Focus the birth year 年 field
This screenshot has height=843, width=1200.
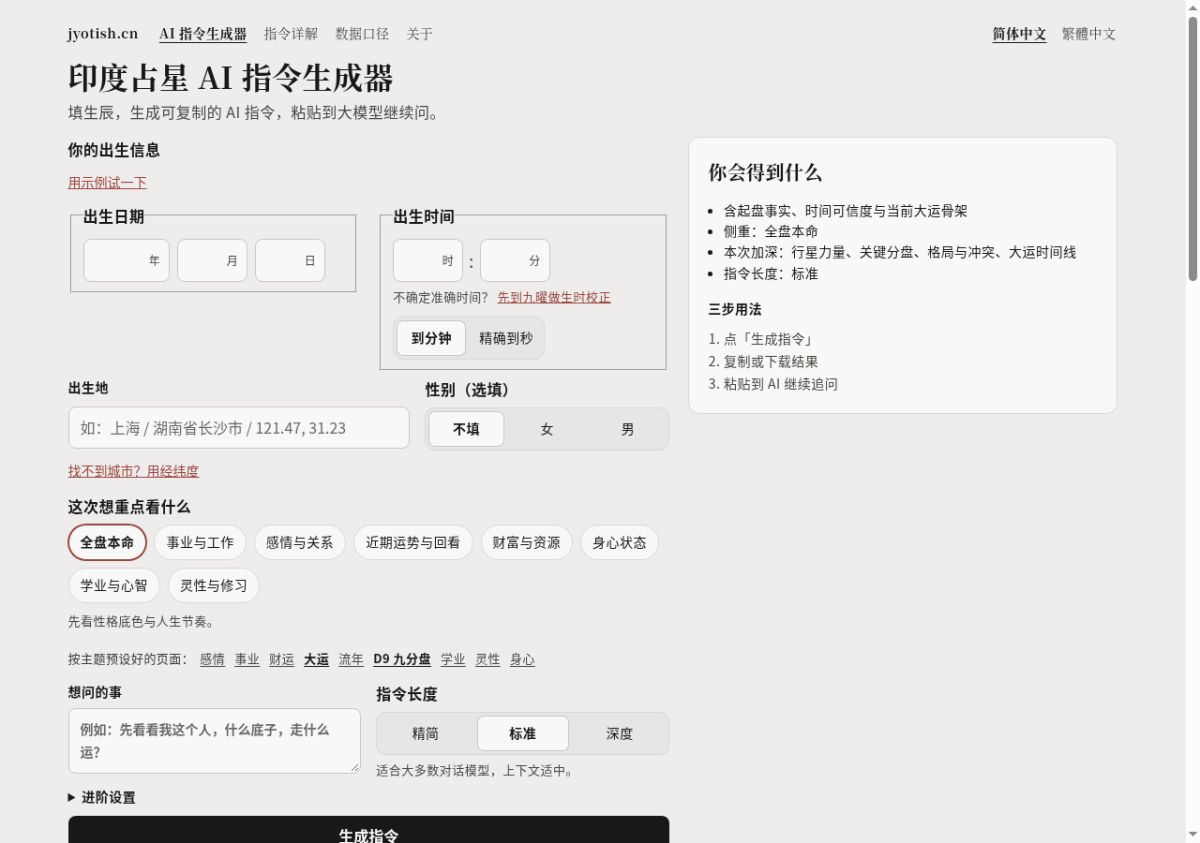pyautogui.click(x=127, y=261)
